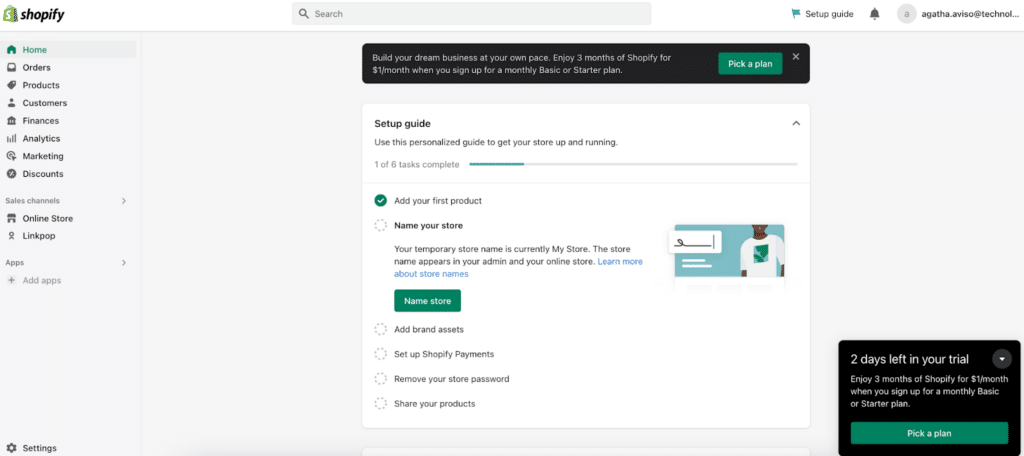Select the Share your products task

435,404
